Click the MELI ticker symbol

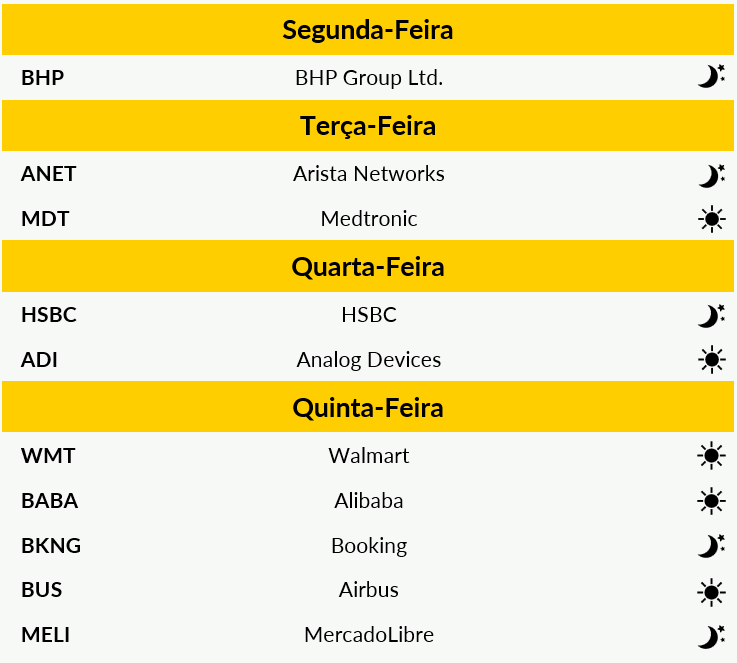tap(46, 635)
